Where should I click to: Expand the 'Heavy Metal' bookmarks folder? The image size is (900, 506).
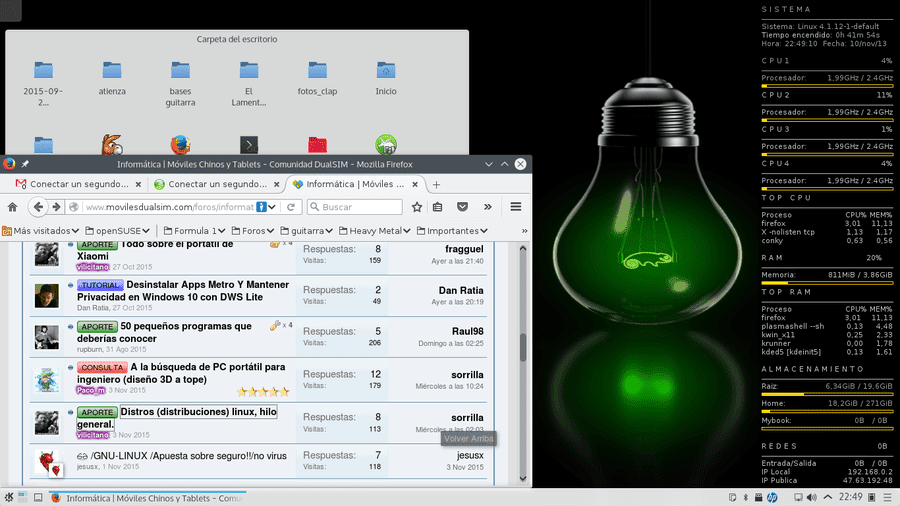tap(375, 231)
